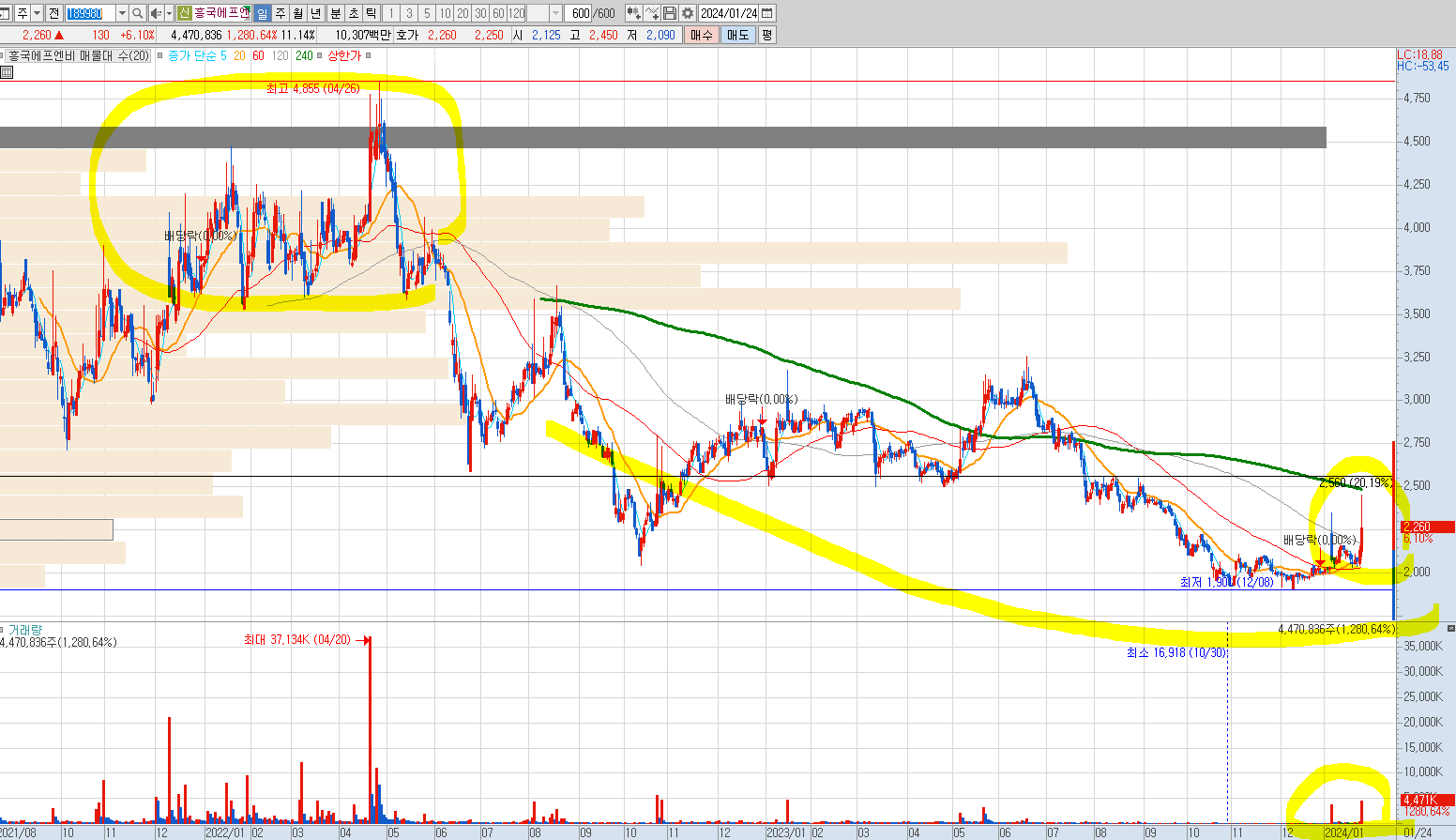Image resolution: width=1456 pixels, height=840 pixels.
Task: Click the red 2,260 price axis tag
Action: tap(1427, 527)
